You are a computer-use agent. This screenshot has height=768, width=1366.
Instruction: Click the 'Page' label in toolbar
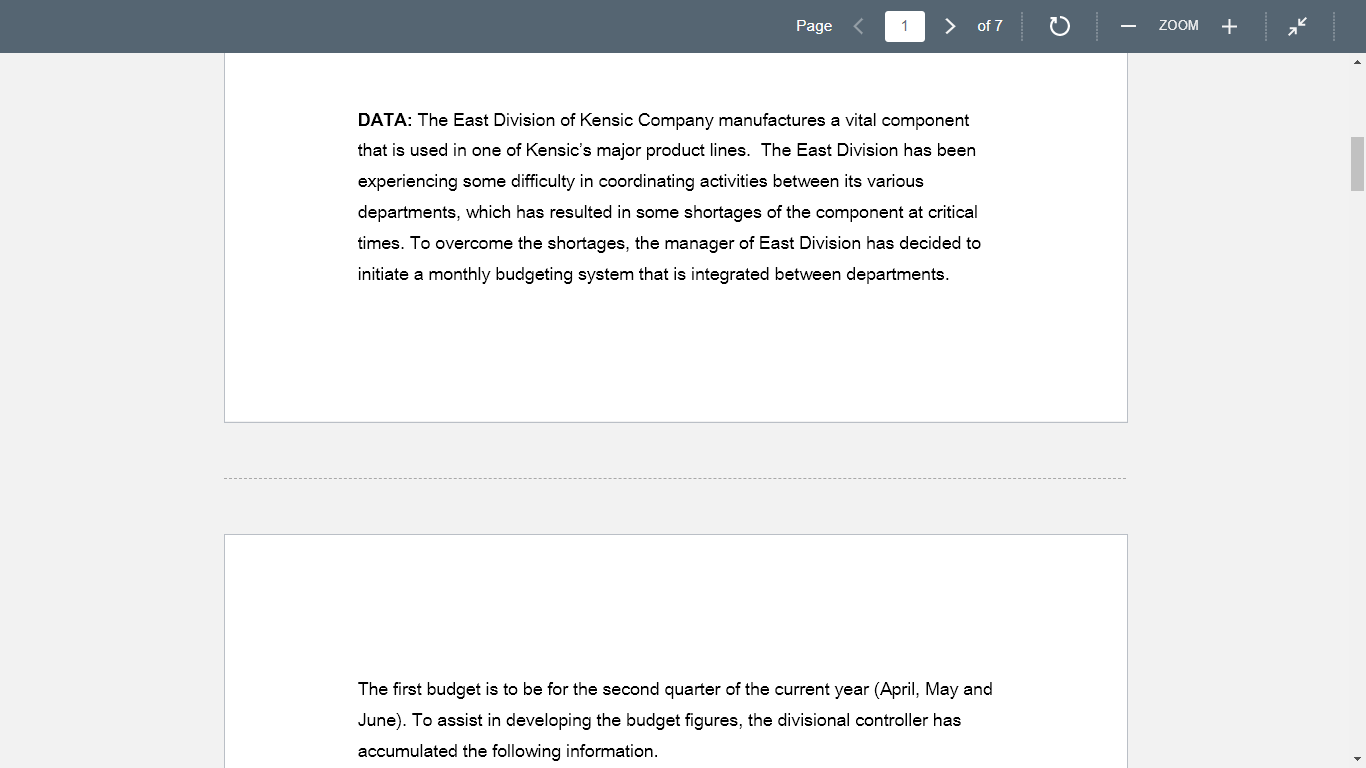pos(814,26)
